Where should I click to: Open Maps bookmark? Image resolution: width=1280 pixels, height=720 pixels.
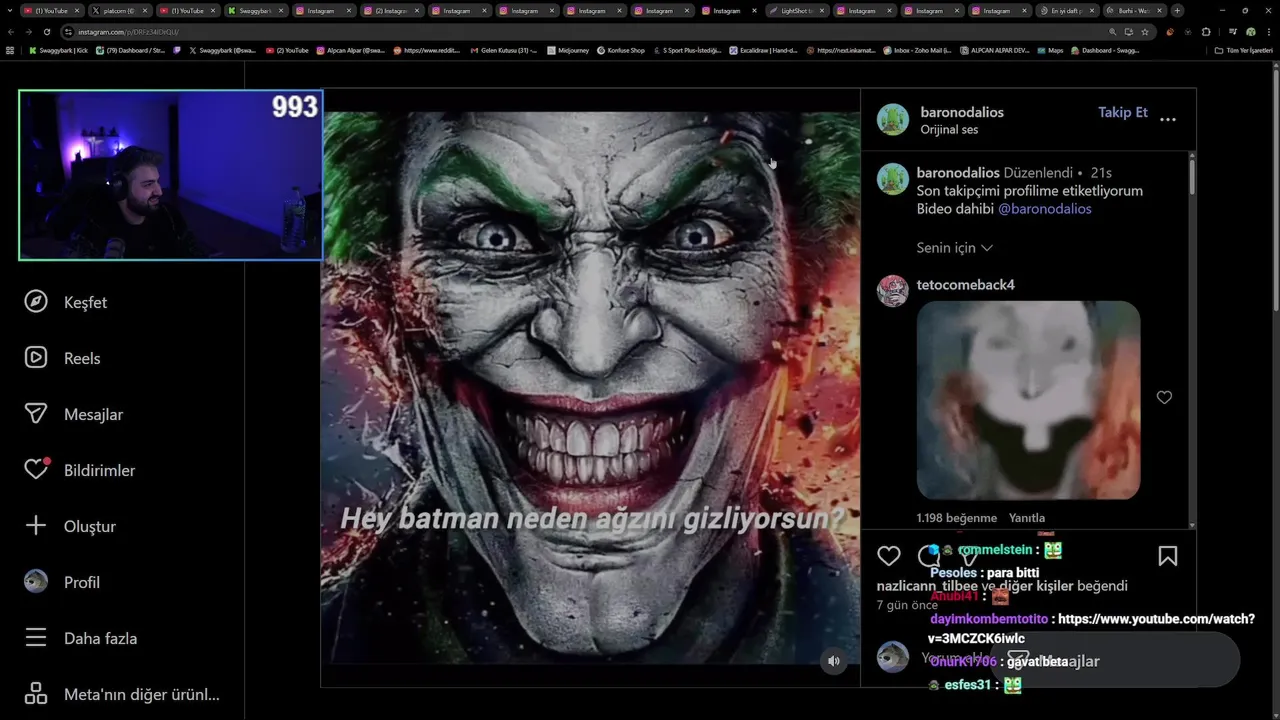point(1049,50)
